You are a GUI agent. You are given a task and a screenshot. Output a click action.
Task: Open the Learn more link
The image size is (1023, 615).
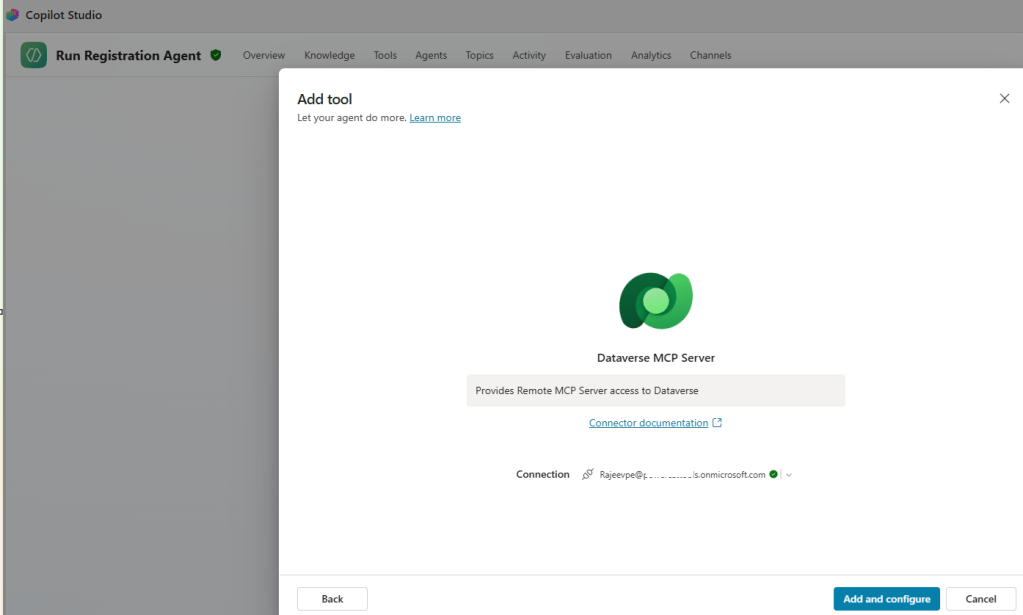(x=435, y=118)
